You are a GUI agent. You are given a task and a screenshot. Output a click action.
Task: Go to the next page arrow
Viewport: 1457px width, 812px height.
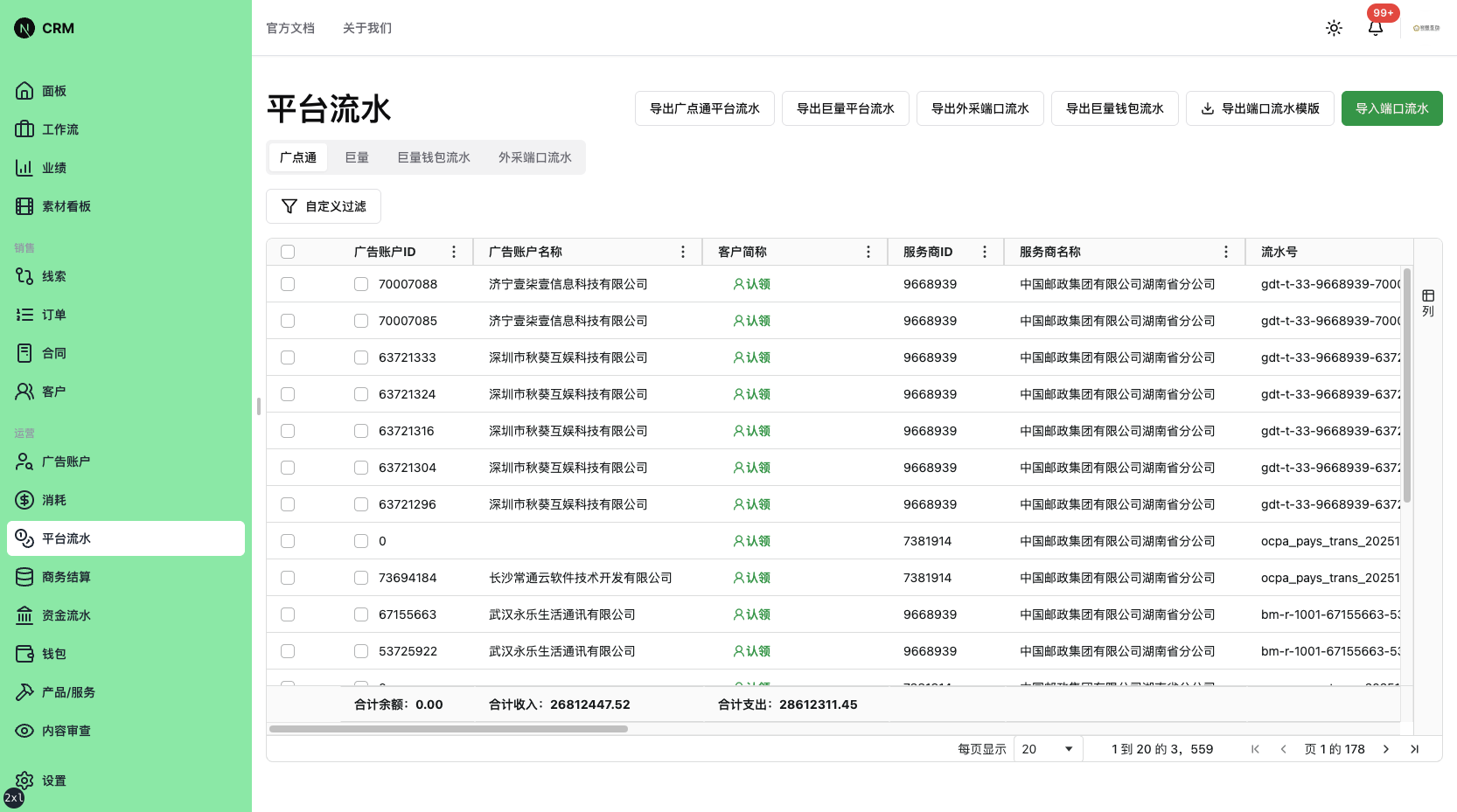tap(1386, 749)
